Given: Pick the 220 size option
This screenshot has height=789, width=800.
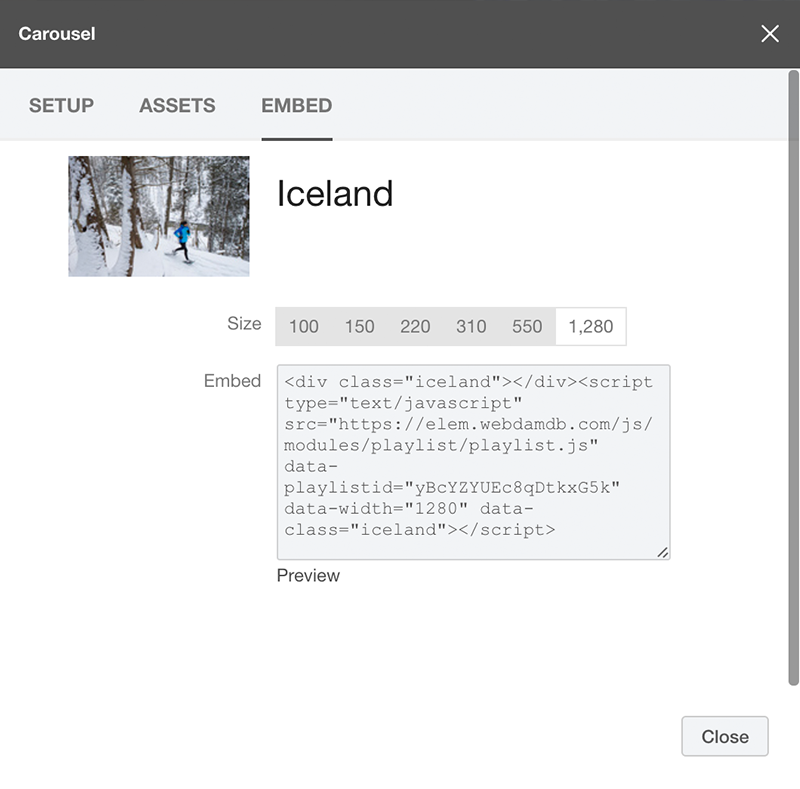Looking at the screenshot, I should pyautogui.click(x=415, y=327).
